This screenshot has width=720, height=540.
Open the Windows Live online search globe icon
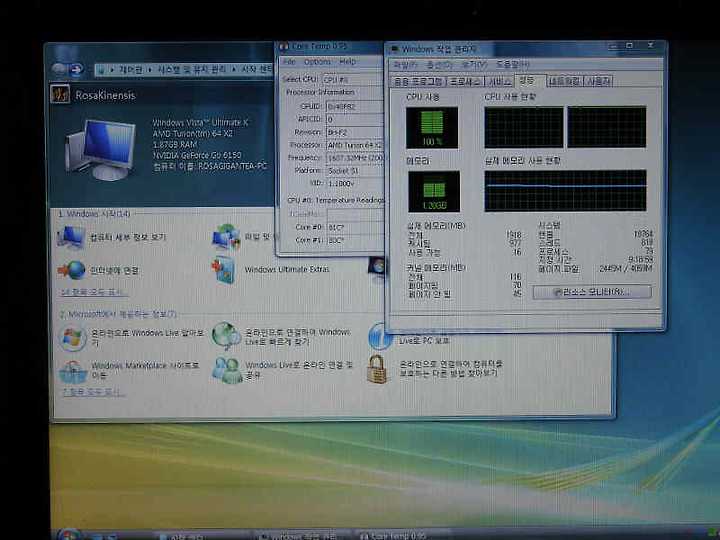point(226,336)
